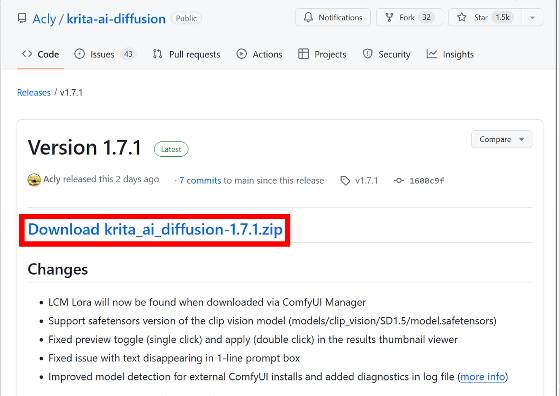Click the v1.7.1 breadcrumb text
The width and height of the screenshot is (560, 396).
(x=71, y=93)
